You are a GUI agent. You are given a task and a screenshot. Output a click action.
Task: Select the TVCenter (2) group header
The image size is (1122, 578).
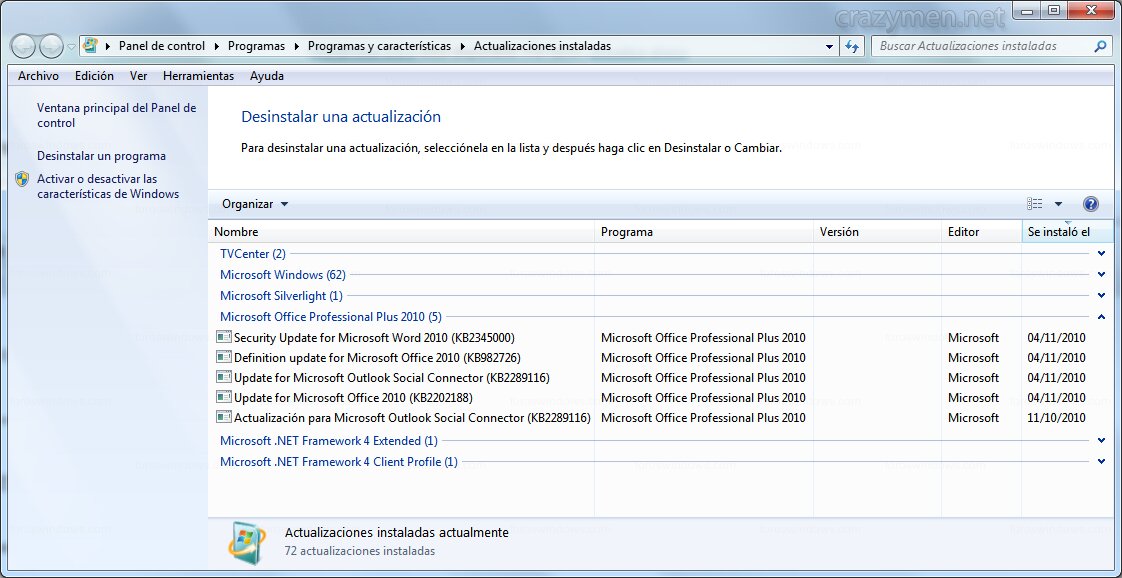point(253,254)
